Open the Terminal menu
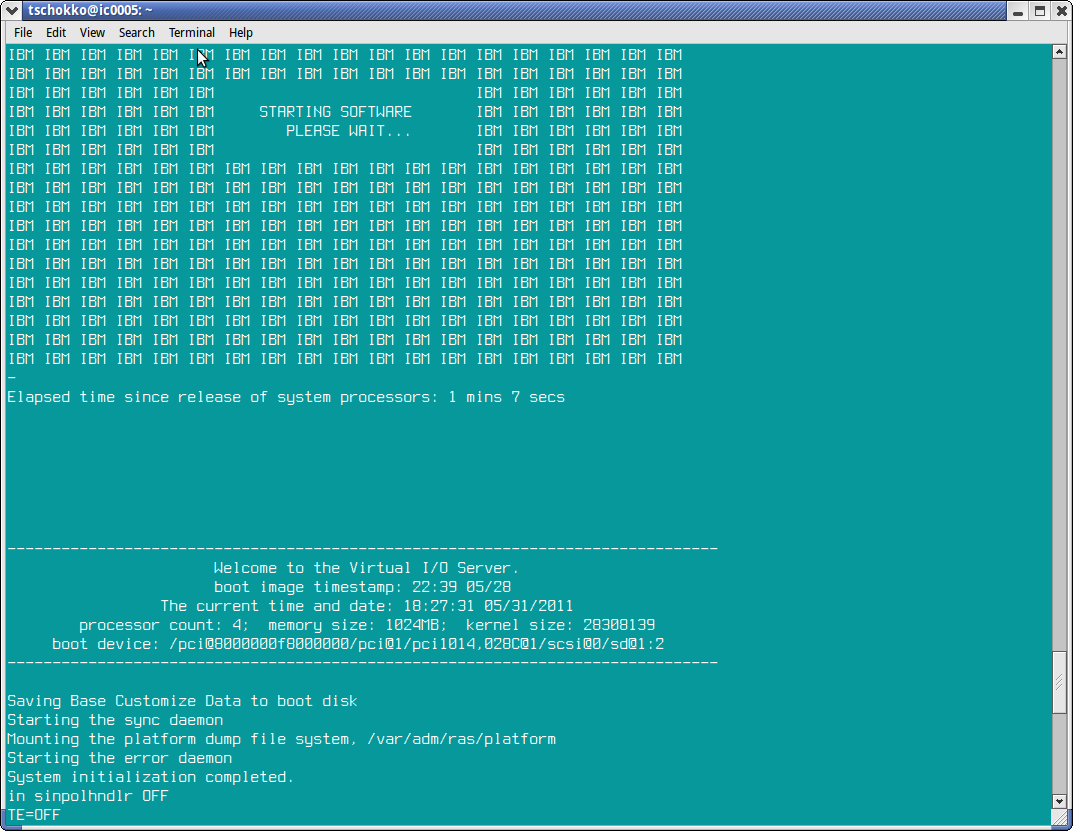The image size is (1073, 831). click(192, 33)
